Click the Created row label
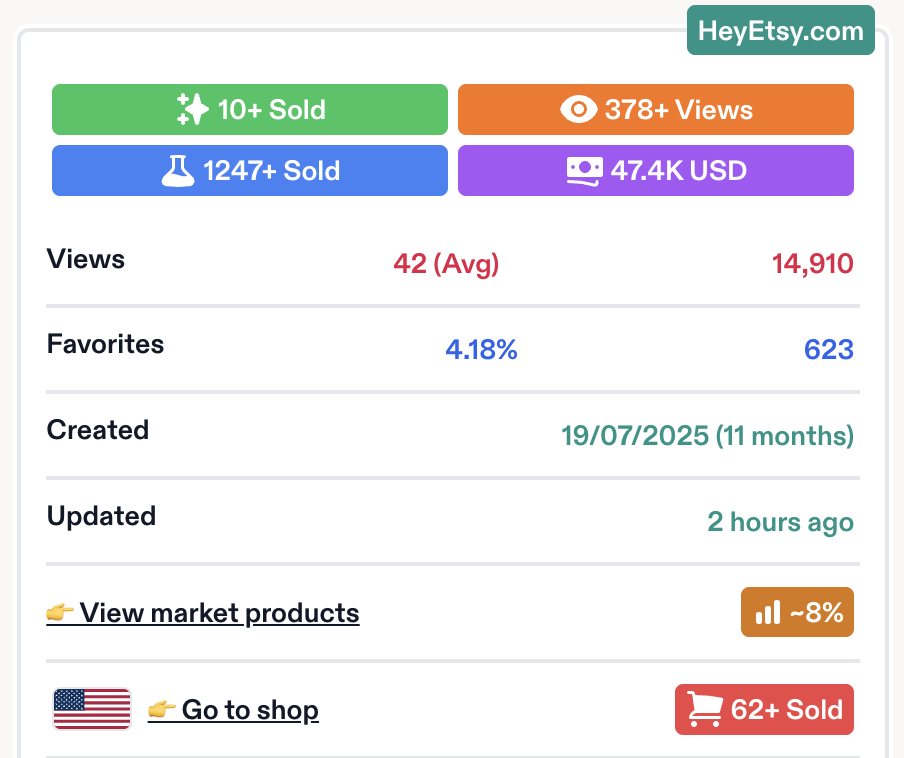The image size is (904, 758). (x=97, y=430)
